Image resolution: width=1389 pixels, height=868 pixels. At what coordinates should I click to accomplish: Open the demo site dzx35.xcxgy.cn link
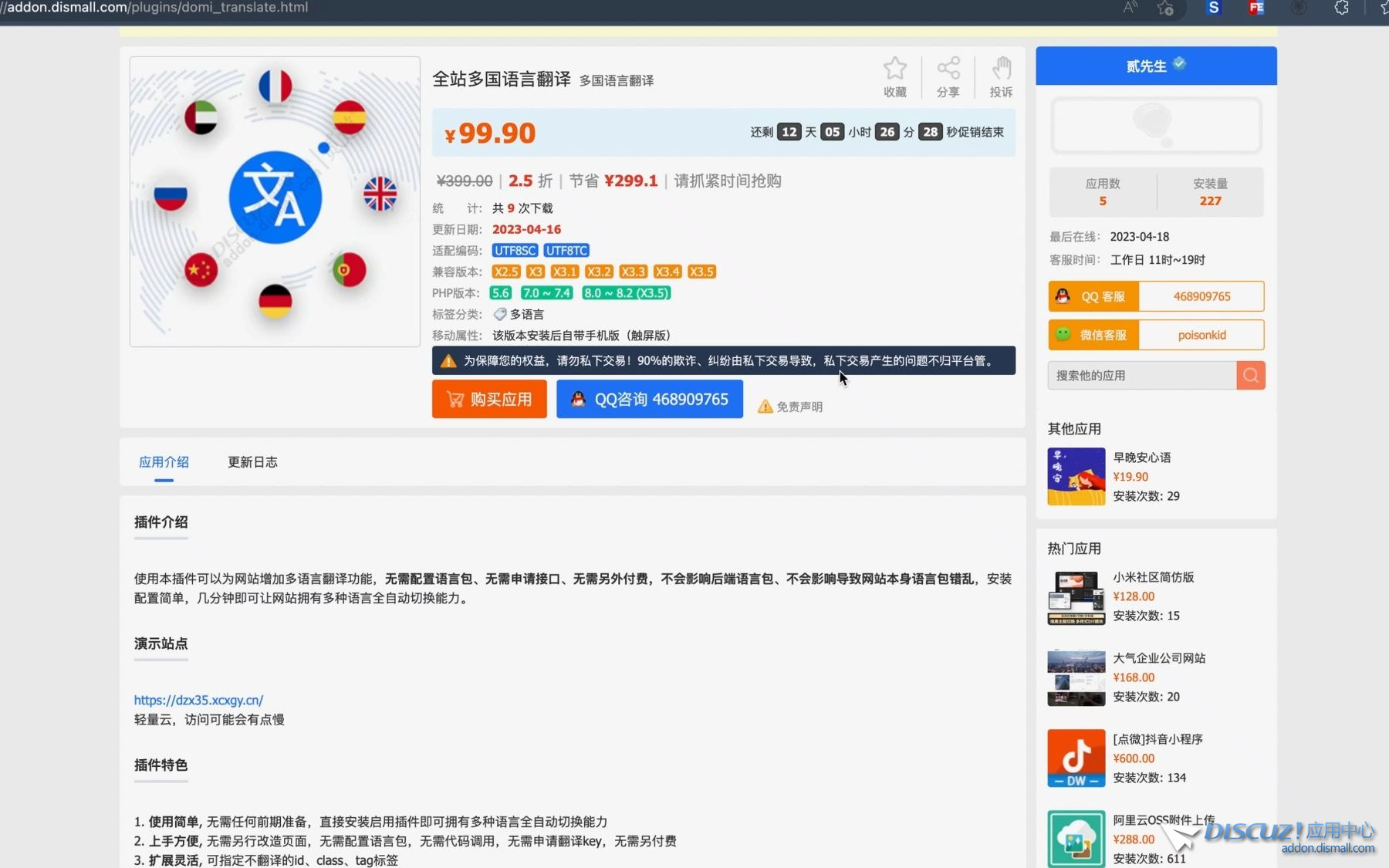[x=198, y=700]
